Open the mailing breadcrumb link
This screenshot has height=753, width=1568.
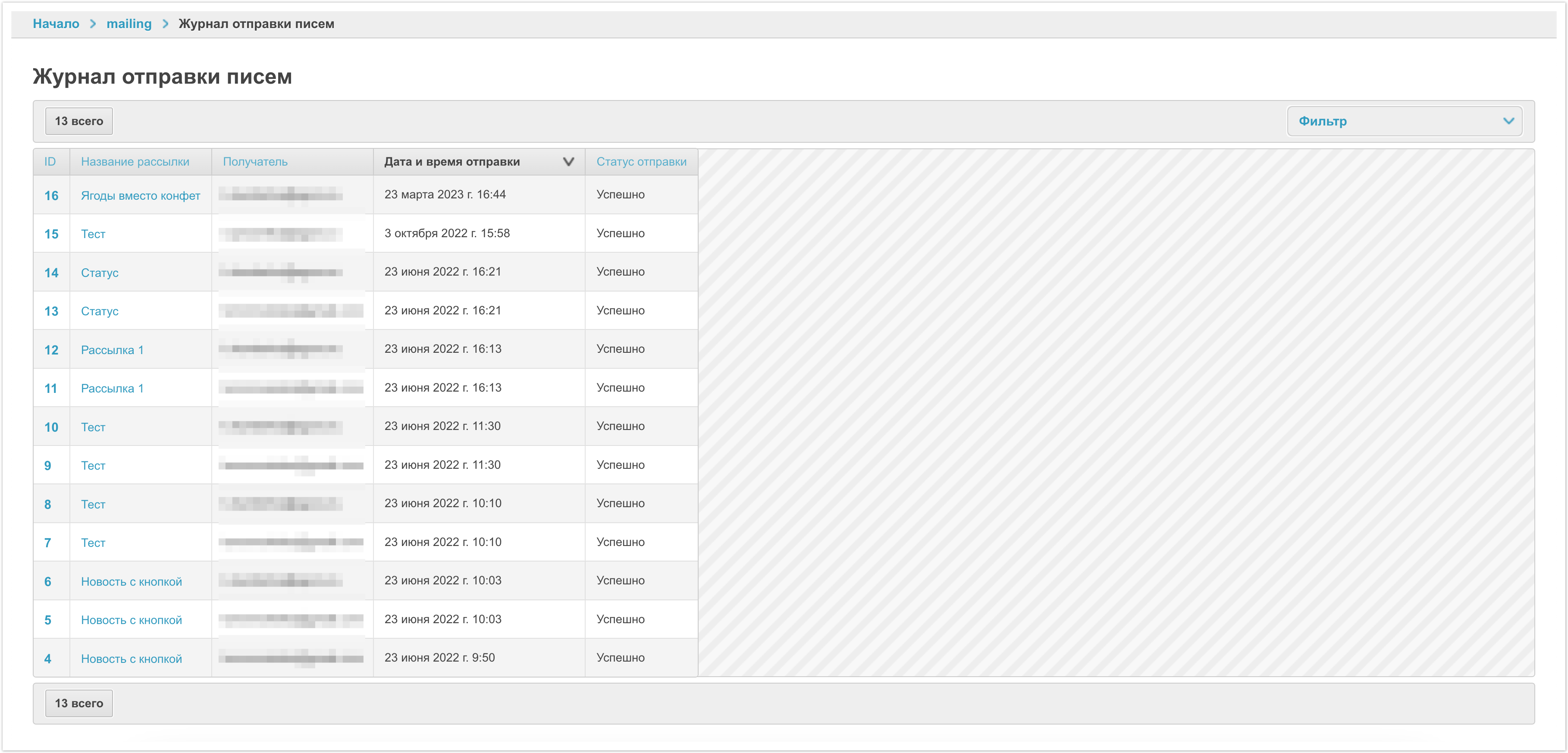(129, 24)
